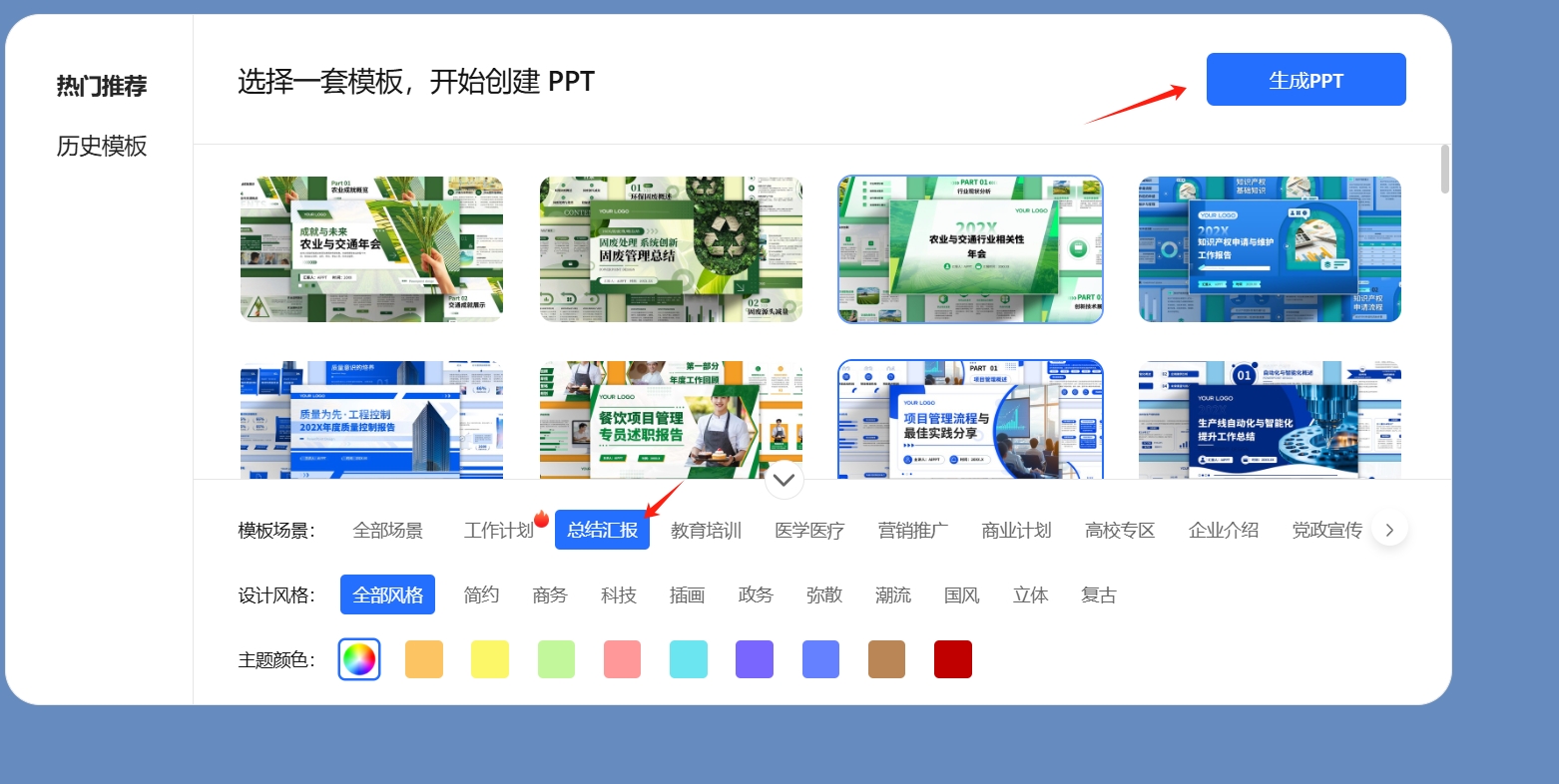Select the 国风 design style

[x=961, y=595]
